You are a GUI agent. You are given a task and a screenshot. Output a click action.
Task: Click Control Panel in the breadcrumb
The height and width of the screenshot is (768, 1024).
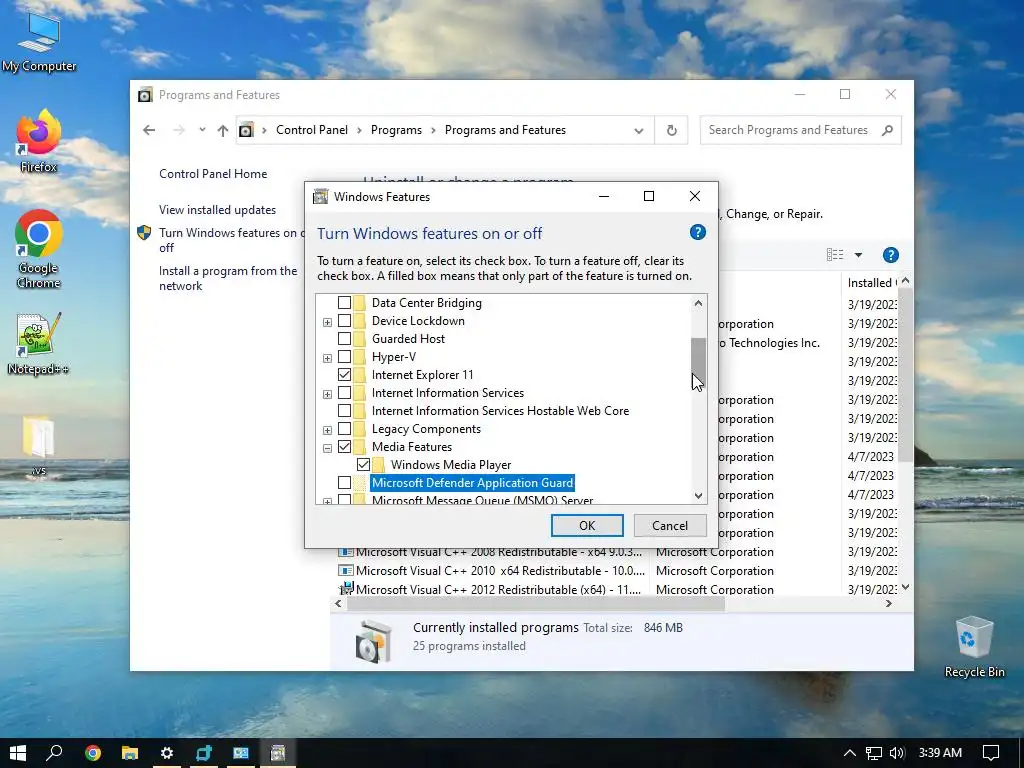tap(312, 130)
